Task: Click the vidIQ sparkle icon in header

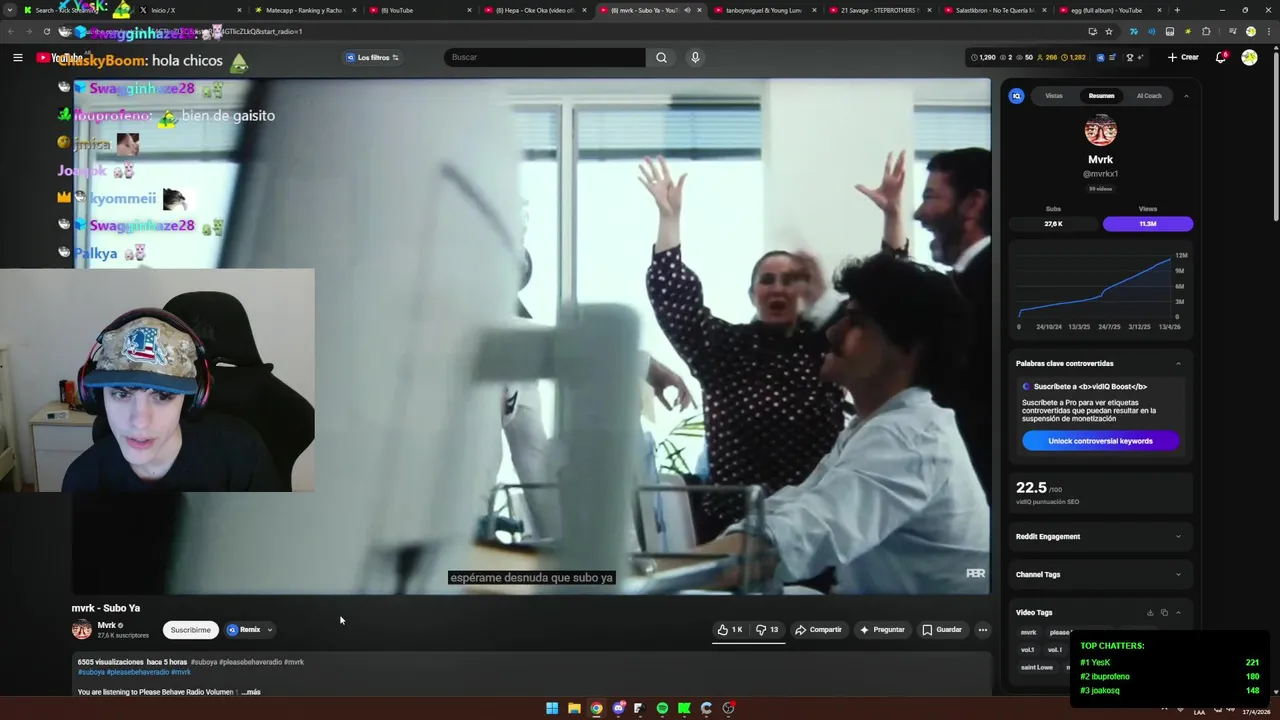Action: tap(1140, 57)
